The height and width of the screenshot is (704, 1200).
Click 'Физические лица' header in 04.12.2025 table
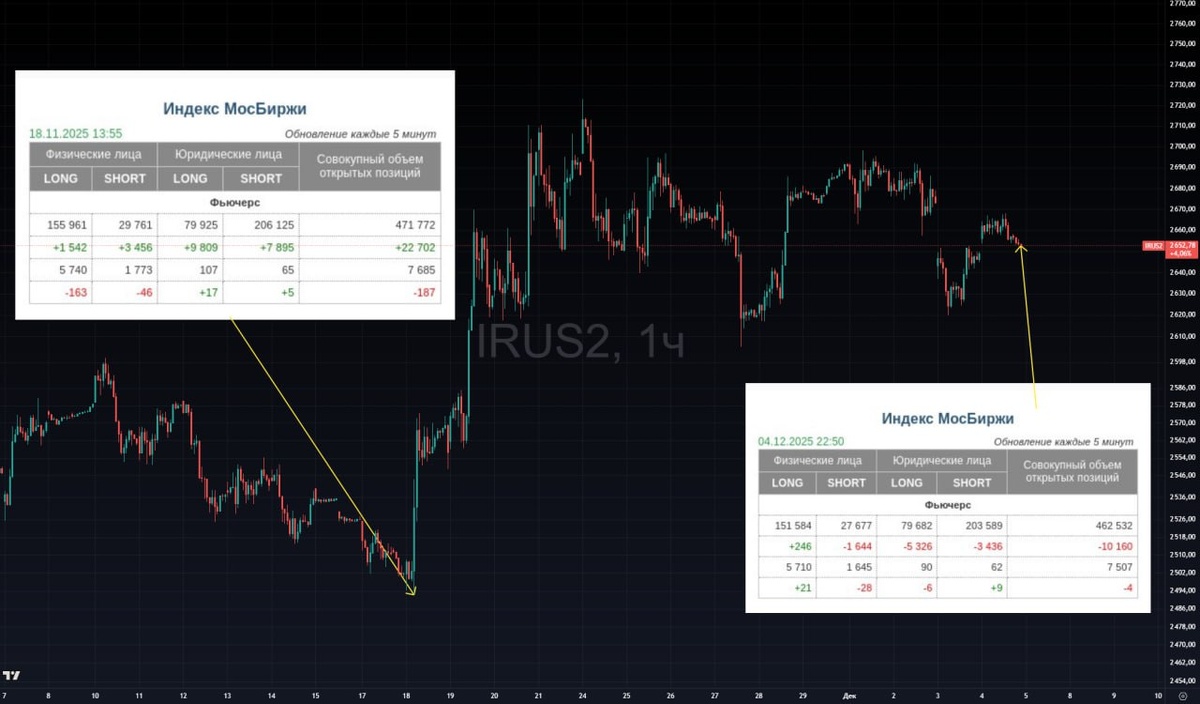[817, 461]
